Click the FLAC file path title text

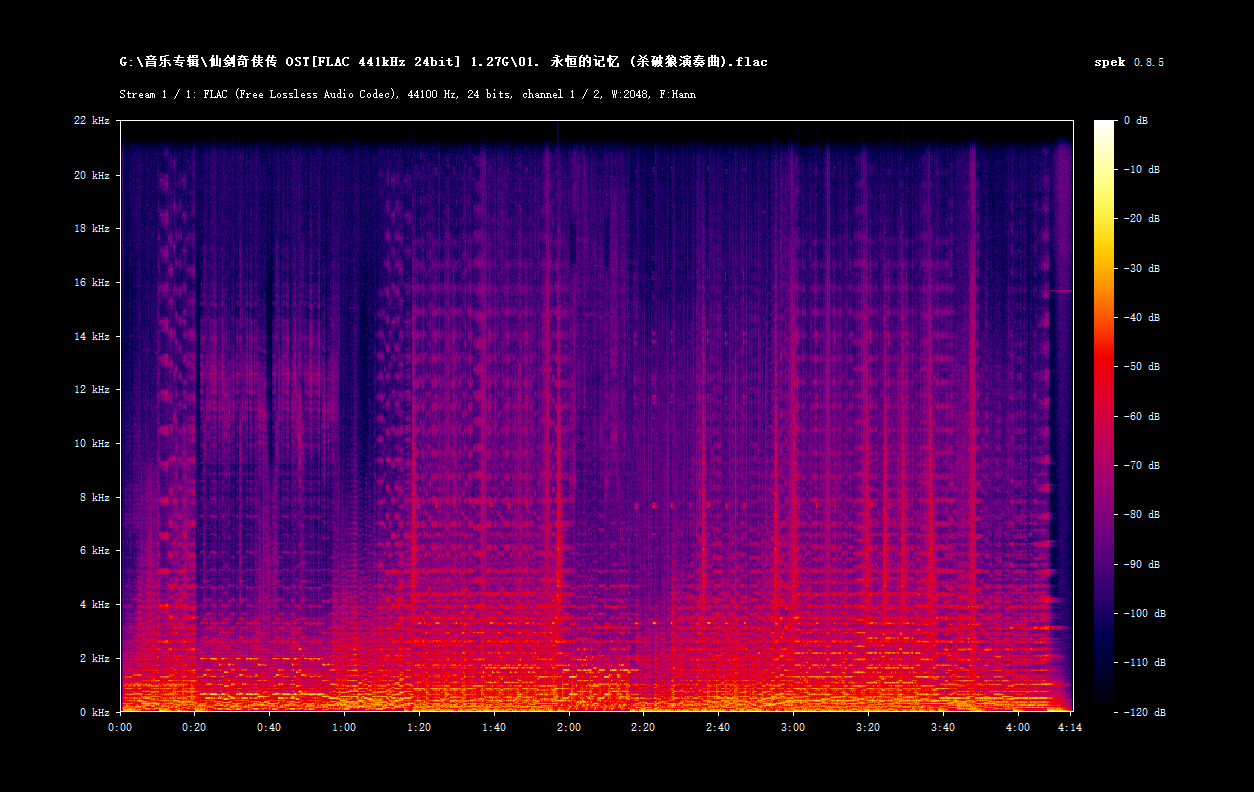443,62
